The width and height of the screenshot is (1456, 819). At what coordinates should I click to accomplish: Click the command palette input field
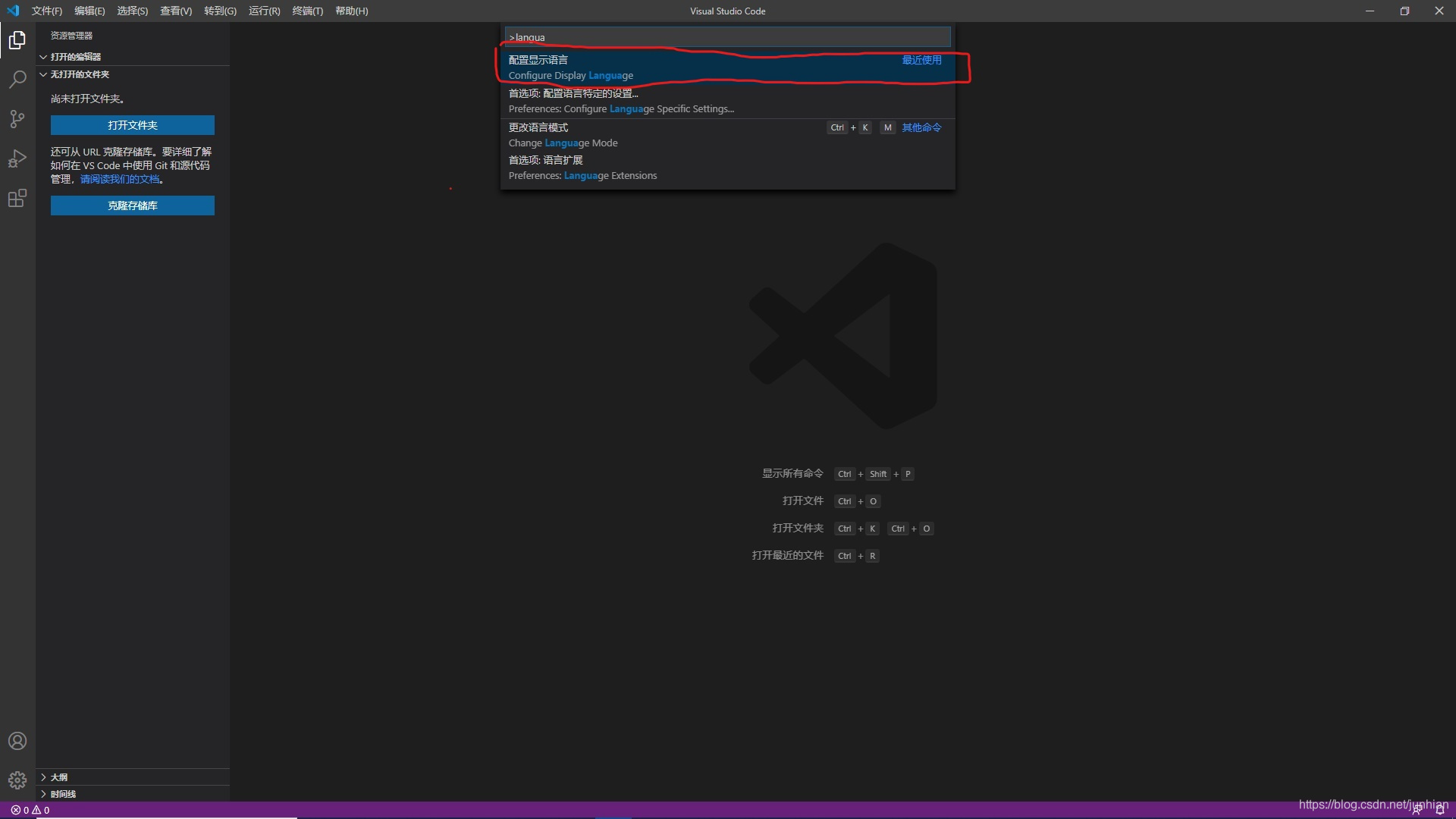point(727,37)
